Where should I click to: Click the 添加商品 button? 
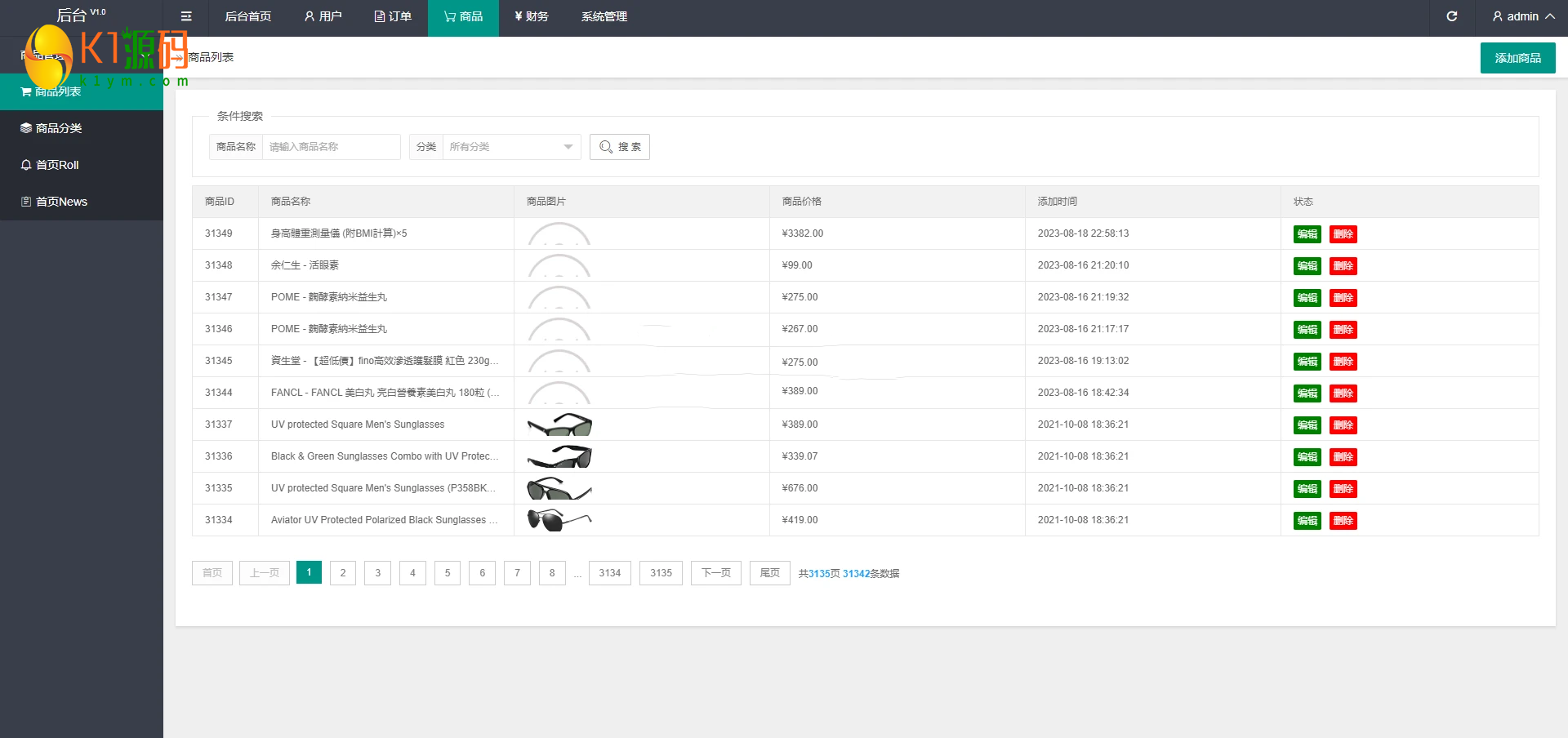(x=1517, y=58)
